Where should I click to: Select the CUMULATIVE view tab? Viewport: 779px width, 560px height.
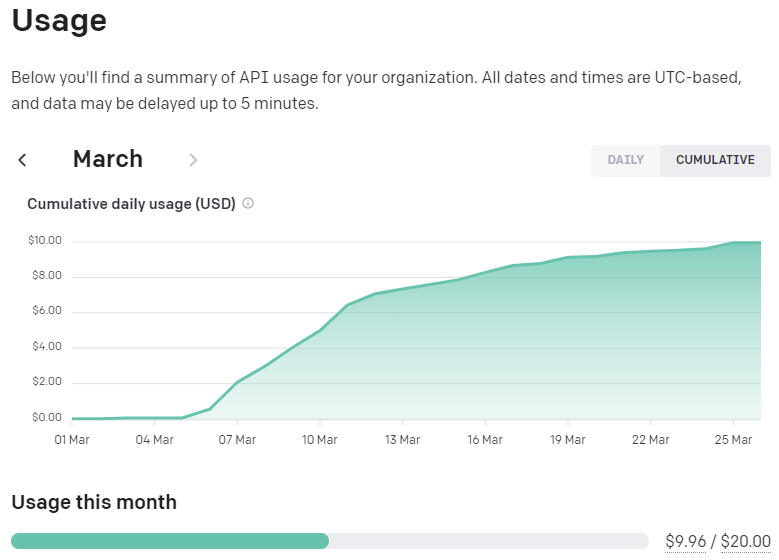point(715,160)
